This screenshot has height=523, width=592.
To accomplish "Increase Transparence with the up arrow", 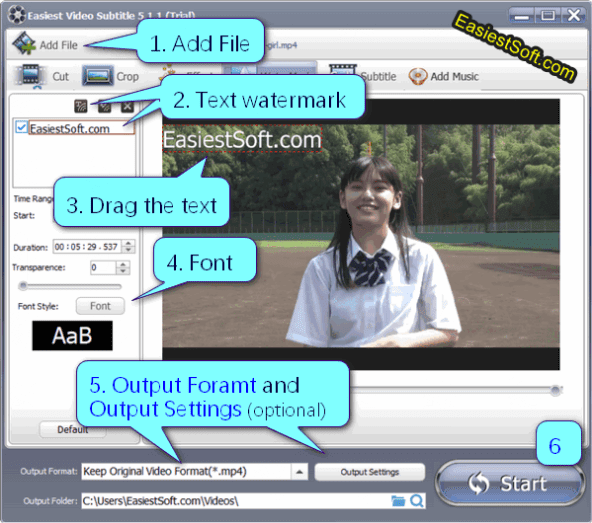I will coord(123,264).
